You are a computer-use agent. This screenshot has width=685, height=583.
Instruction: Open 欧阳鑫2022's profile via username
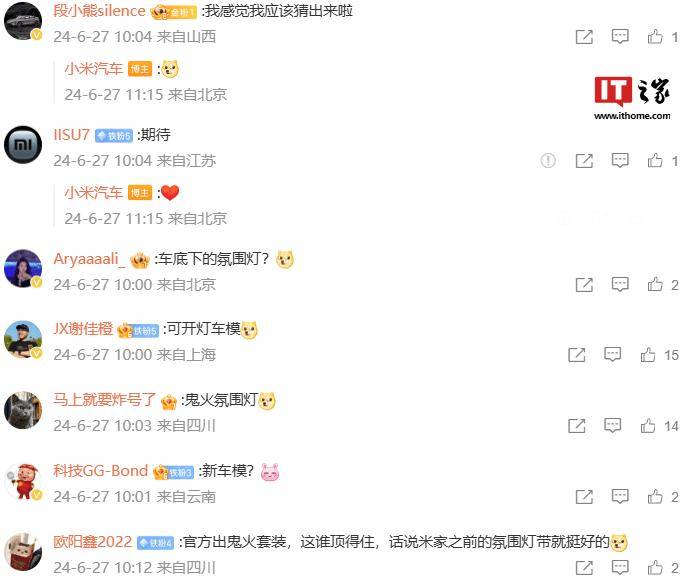pos(92,542)
